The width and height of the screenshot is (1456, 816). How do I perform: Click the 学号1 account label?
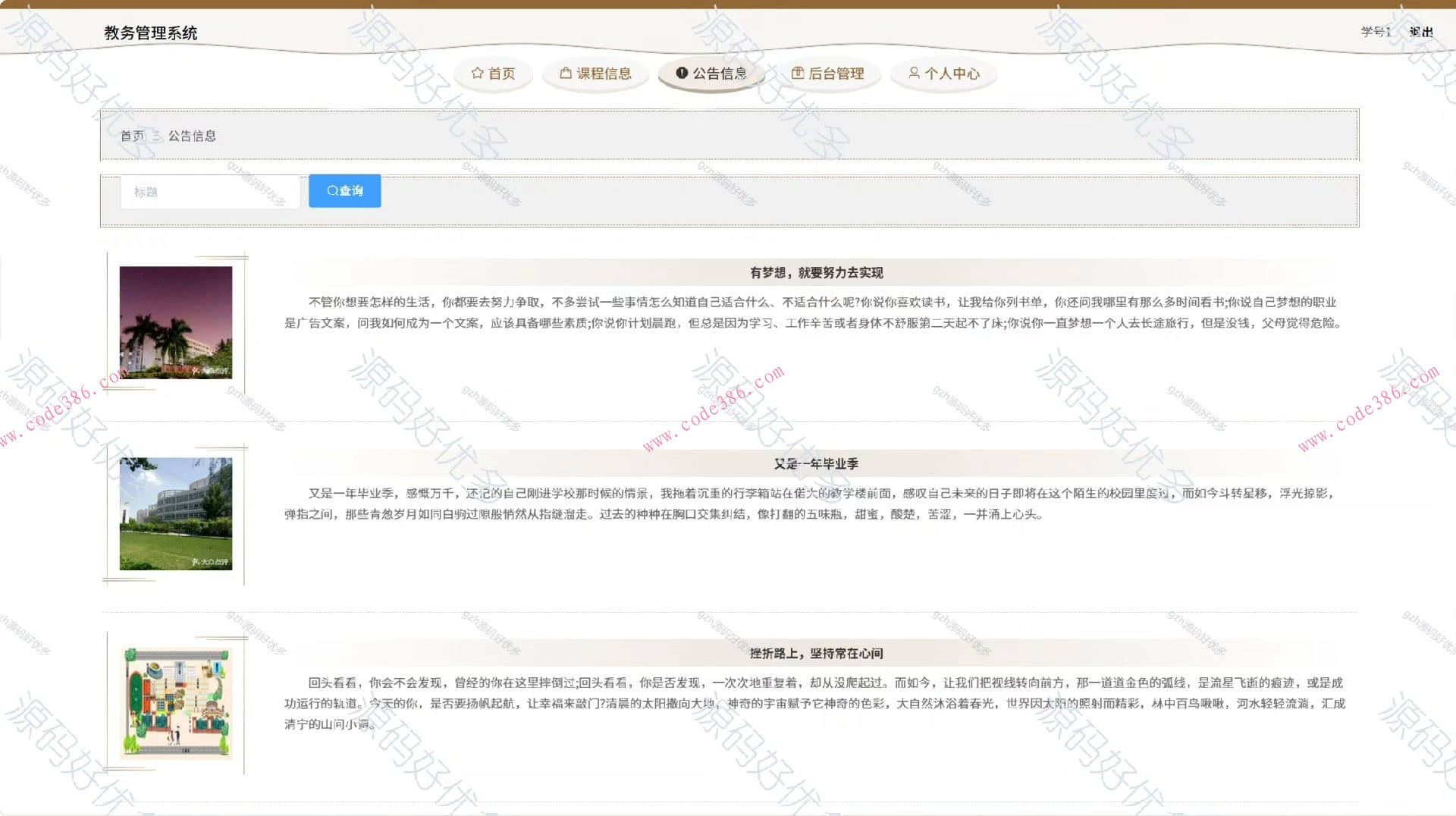pyautogui.click(x=1375, y=33)
